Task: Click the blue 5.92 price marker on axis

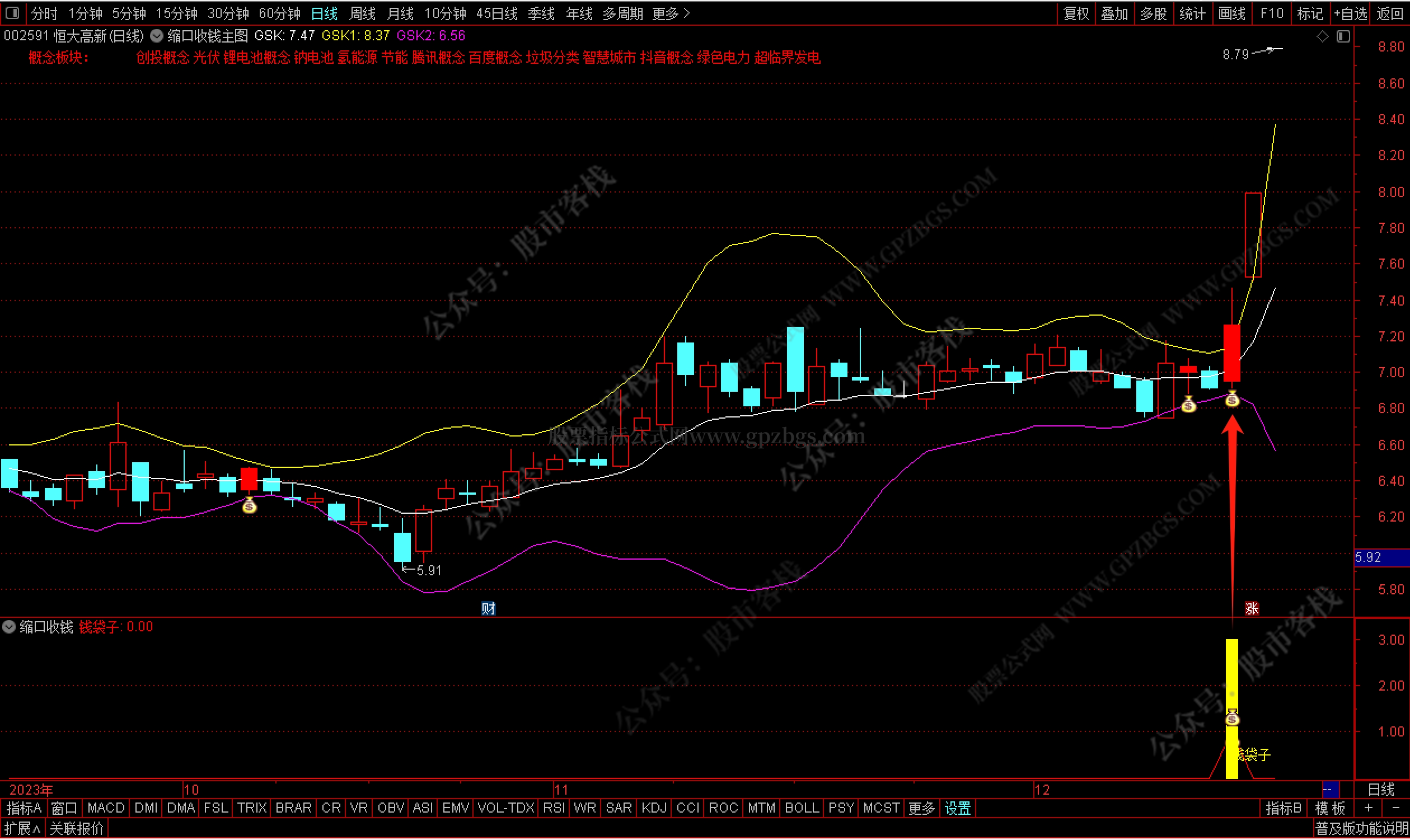Action: point(1381,558)
